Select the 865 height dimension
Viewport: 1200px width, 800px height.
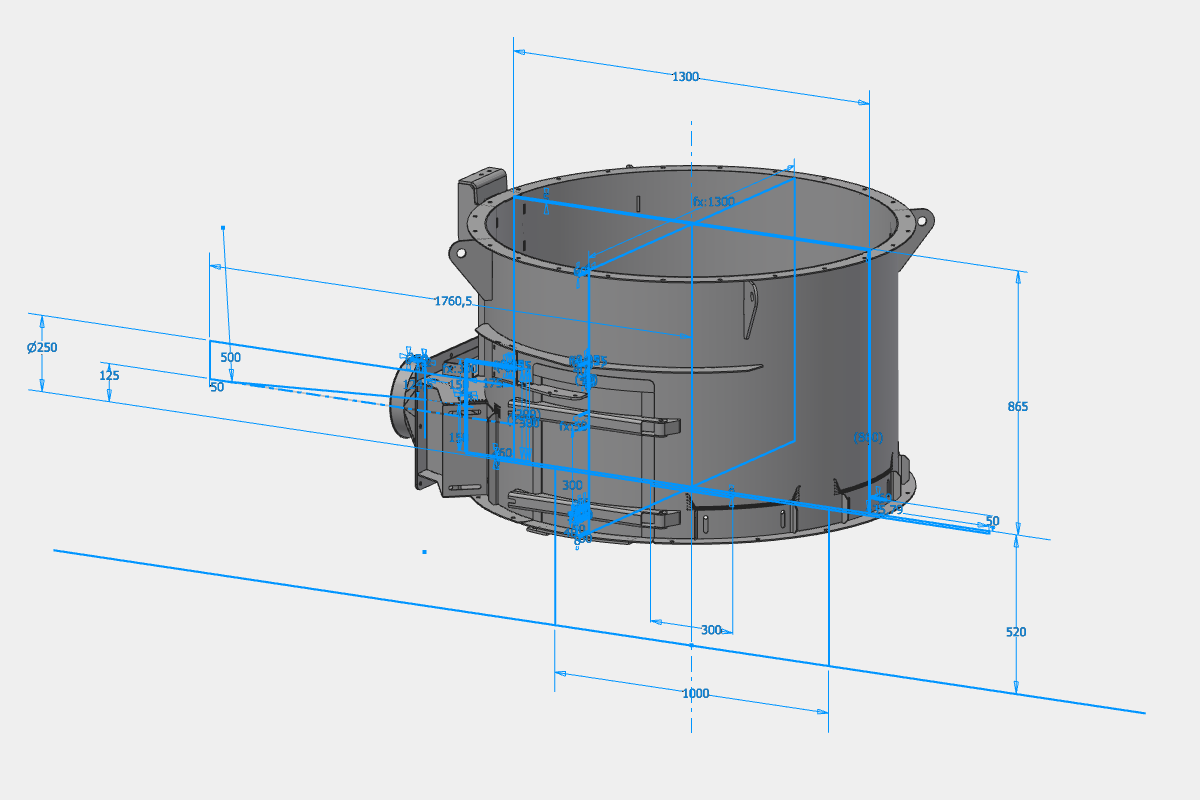[1018, 407]
